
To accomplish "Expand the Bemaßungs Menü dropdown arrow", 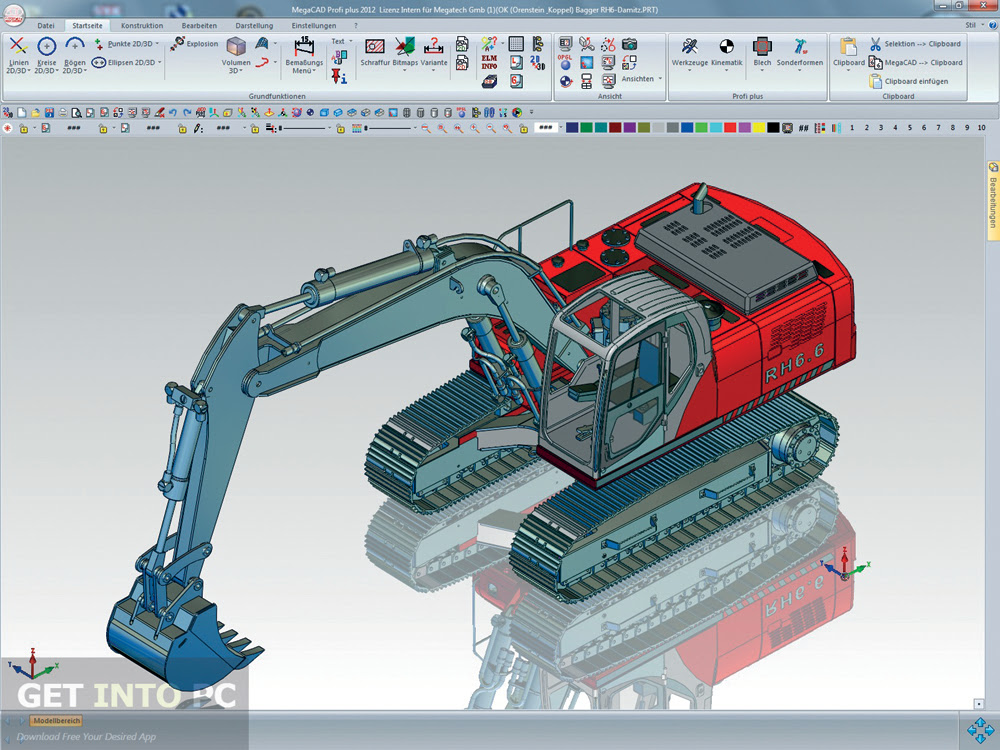I will [314, 71].
